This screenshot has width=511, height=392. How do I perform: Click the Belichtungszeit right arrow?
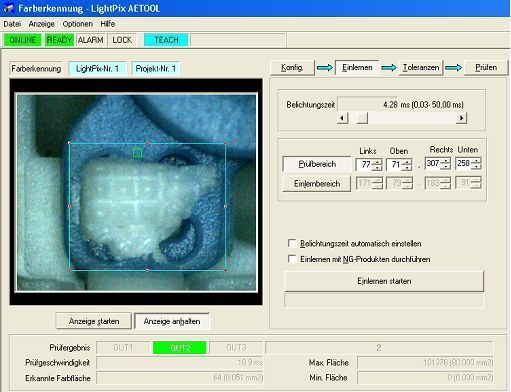click(461, 118)
